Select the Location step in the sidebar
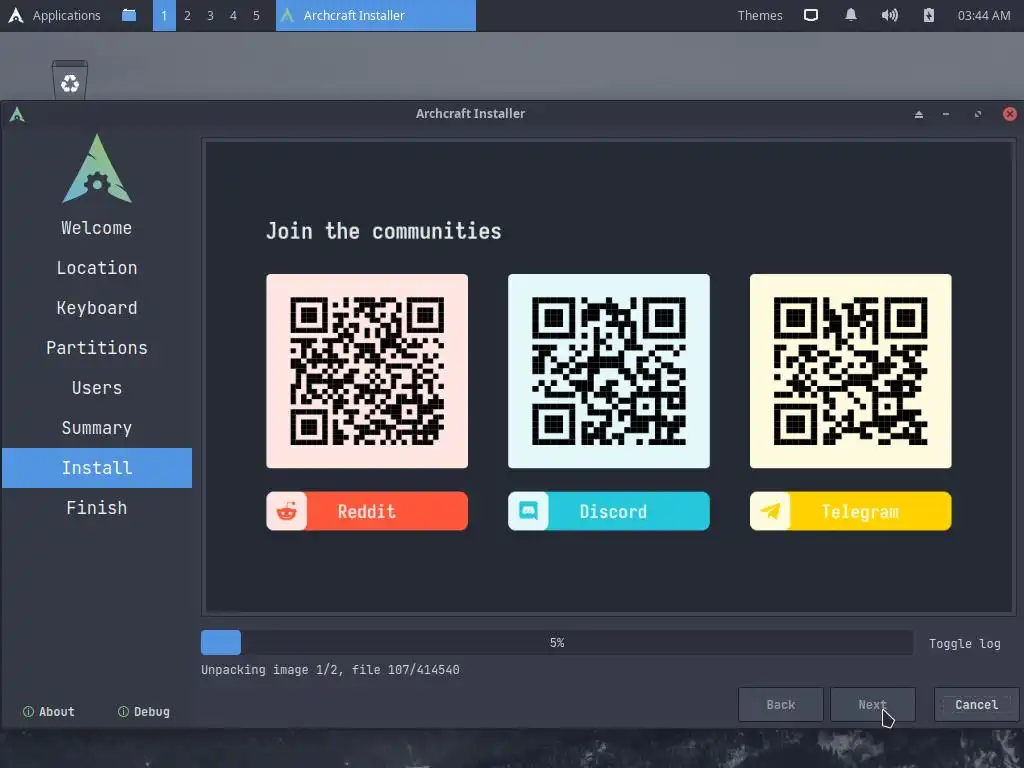1024x768 pixels. [97, 268]
